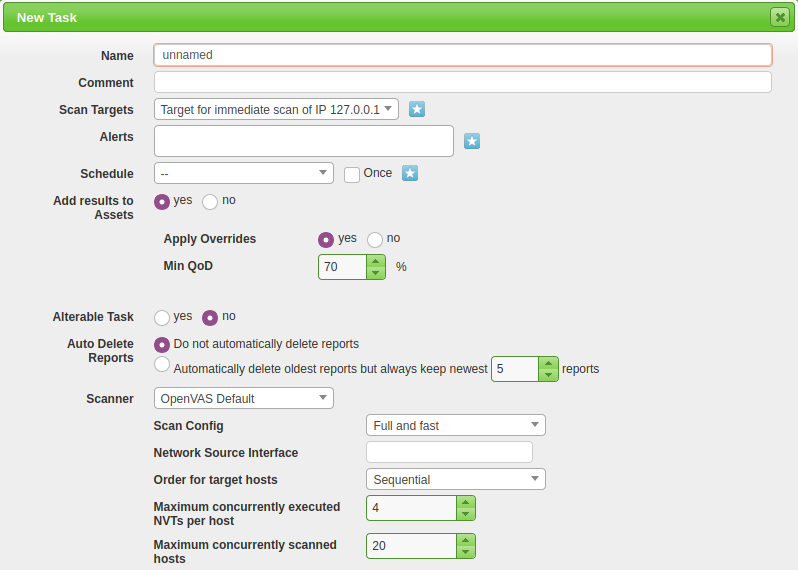
Task: Focus the Network Source Interface field
Action: click(449, 452)
